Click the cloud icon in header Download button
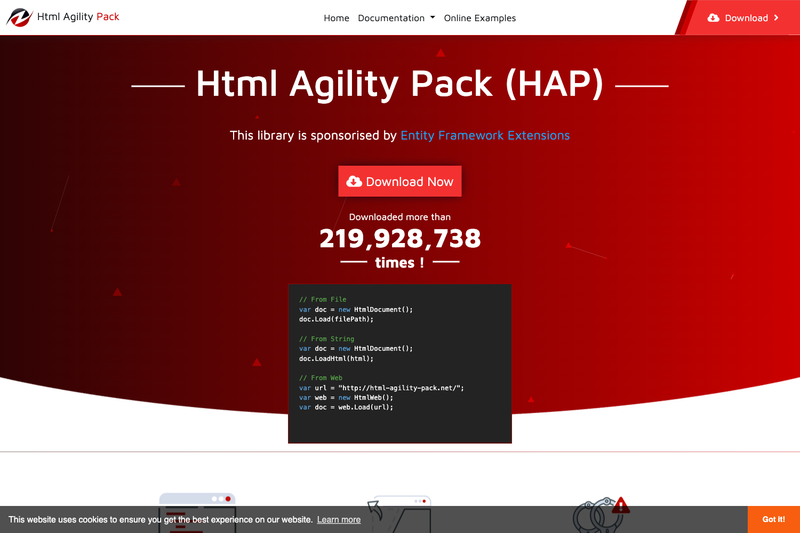 coord(713,18)
